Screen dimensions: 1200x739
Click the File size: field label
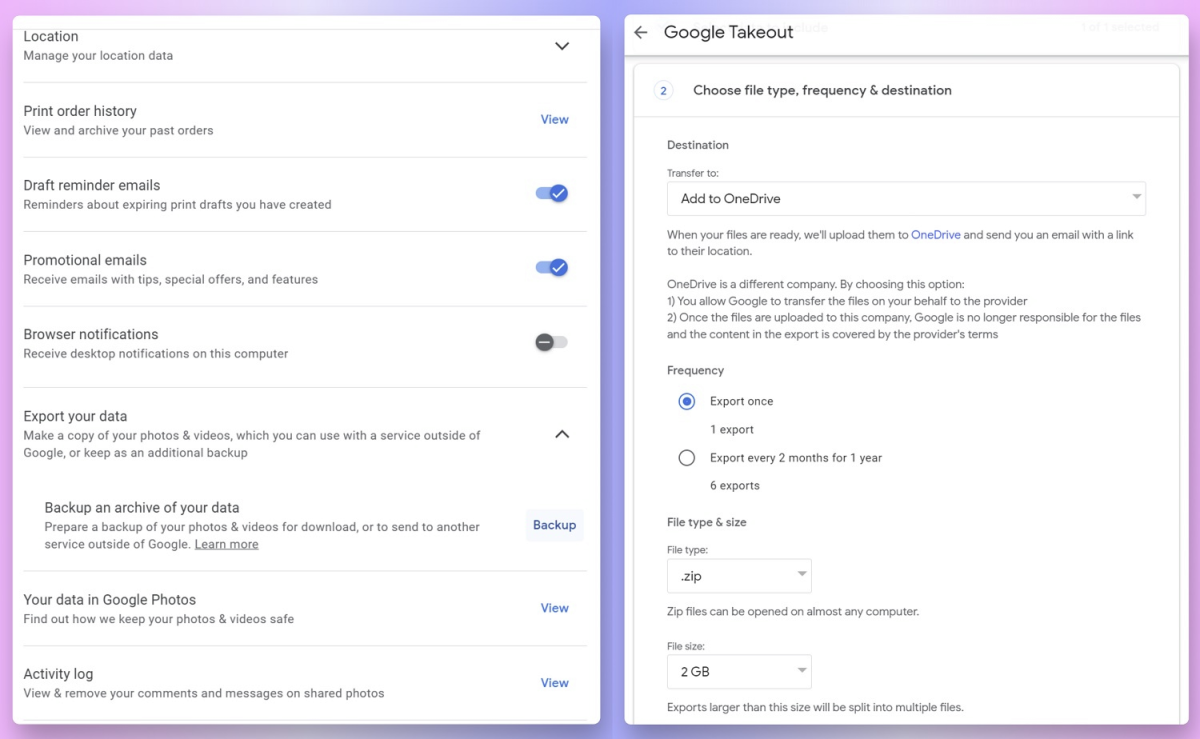(x=686, y=646)
